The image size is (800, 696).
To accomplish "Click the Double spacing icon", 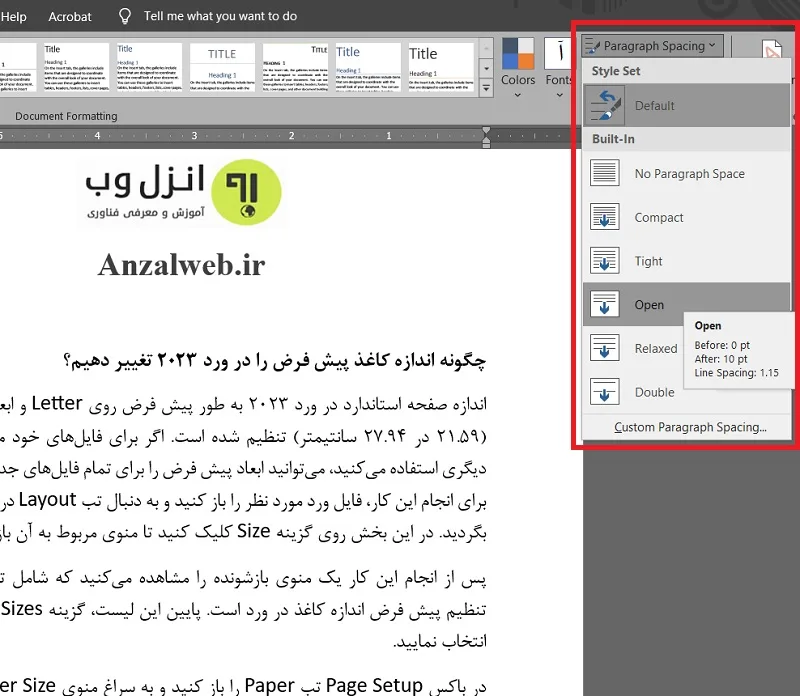I will coord(605,392).
